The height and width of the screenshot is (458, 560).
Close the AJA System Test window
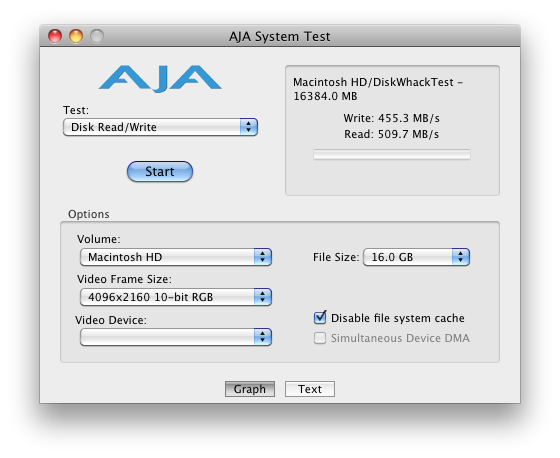(55, 36)
